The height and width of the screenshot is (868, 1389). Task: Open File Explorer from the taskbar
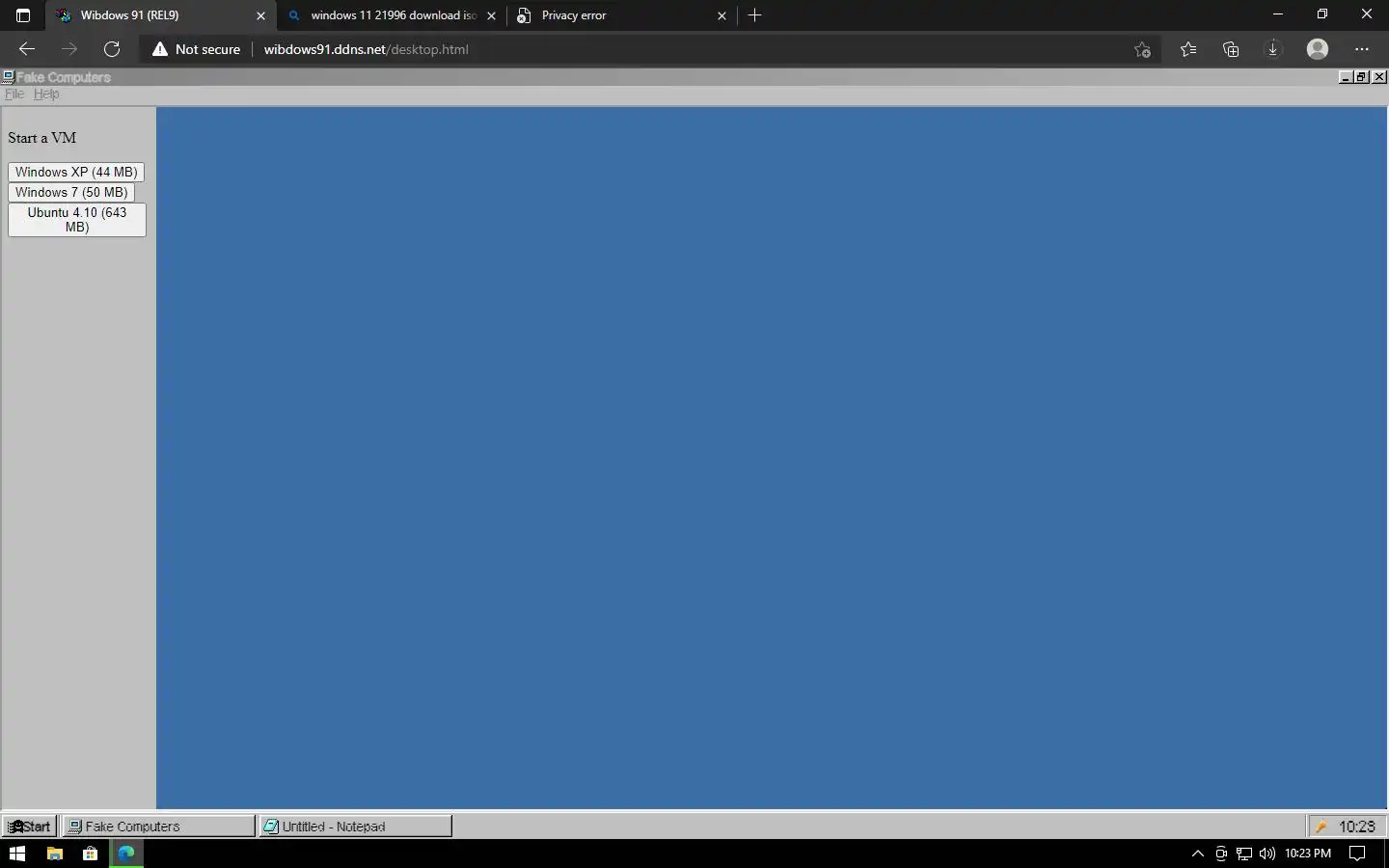pyautogui.click(x=55, y=854)
